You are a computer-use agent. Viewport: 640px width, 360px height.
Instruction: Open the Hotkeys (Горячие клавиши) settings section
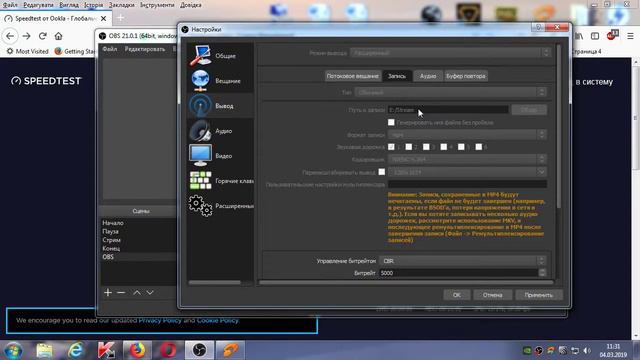[220, 181]
